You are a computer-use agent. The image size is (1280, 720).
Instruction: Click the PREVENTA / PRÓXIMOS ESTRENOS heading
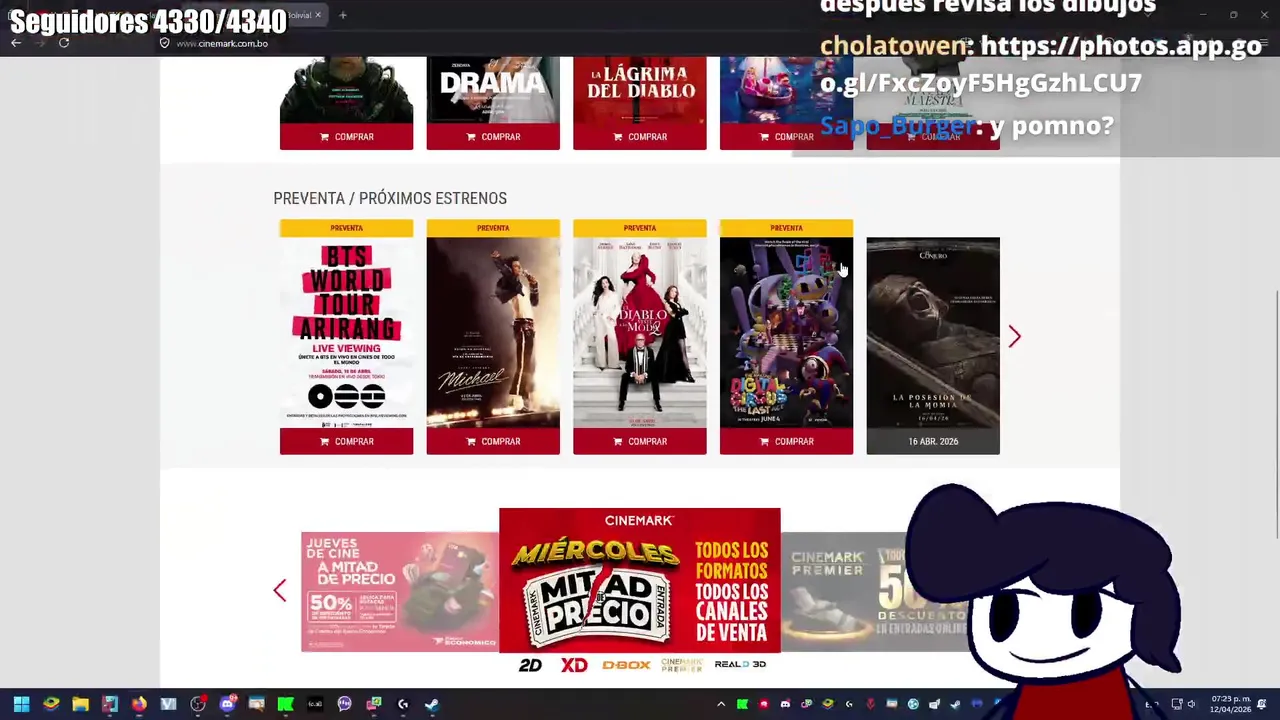tap(390, 198)
